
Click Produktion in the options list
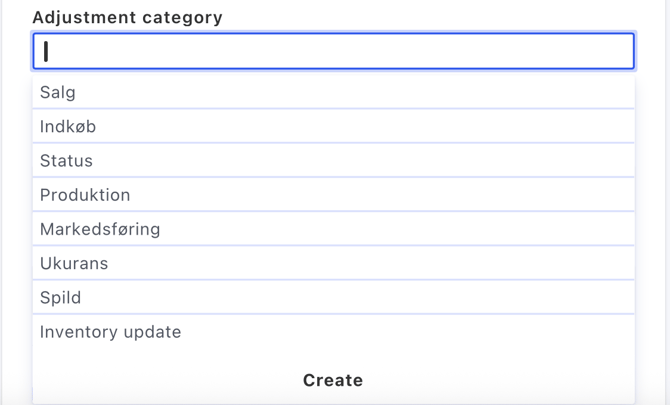[333, 195]
